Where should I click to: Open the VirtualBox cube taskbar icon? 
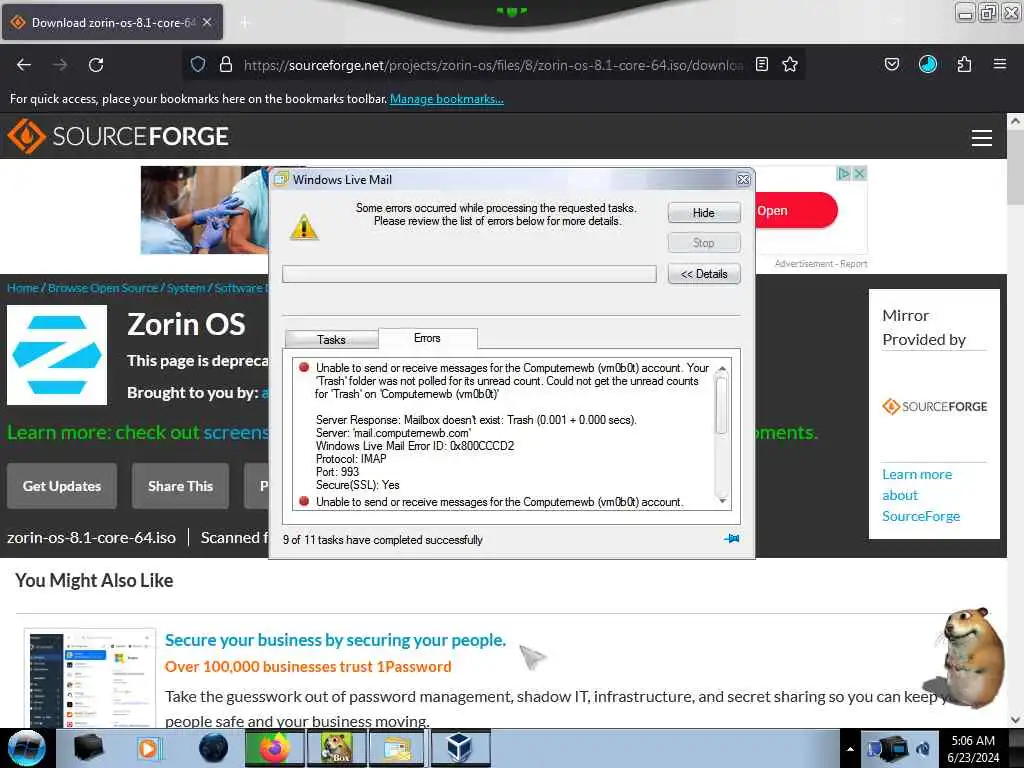pyautogui.click(x=460, y=748)
